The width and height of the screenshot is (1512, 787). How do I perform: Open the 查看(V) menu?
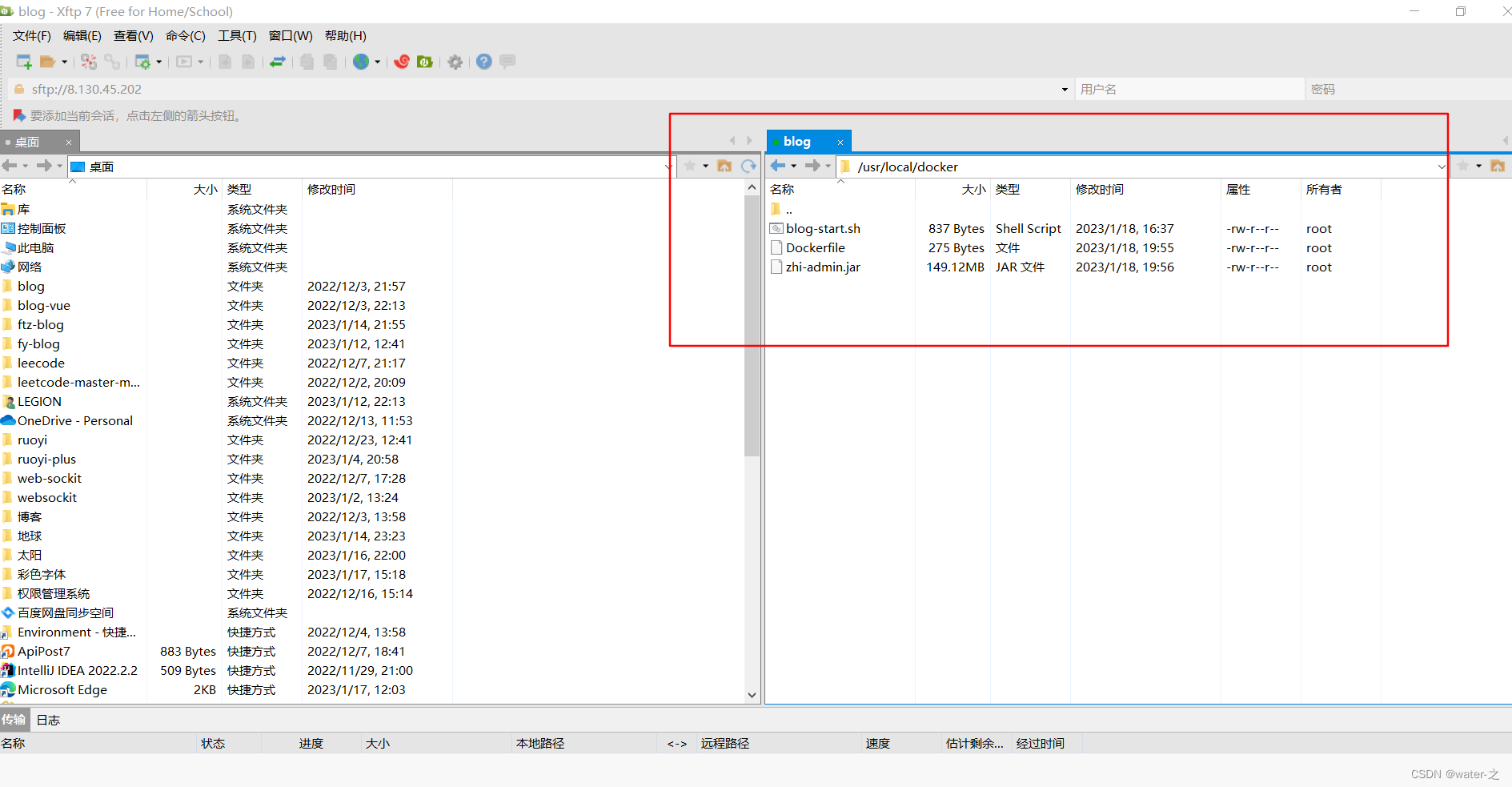[134, 36]
